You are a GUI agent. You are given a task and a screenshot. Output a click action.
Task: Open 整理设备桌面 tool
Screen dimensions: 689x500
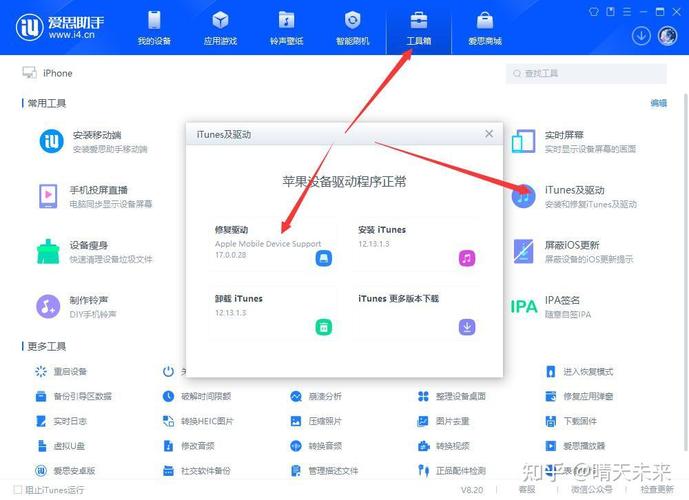point(451,396)
